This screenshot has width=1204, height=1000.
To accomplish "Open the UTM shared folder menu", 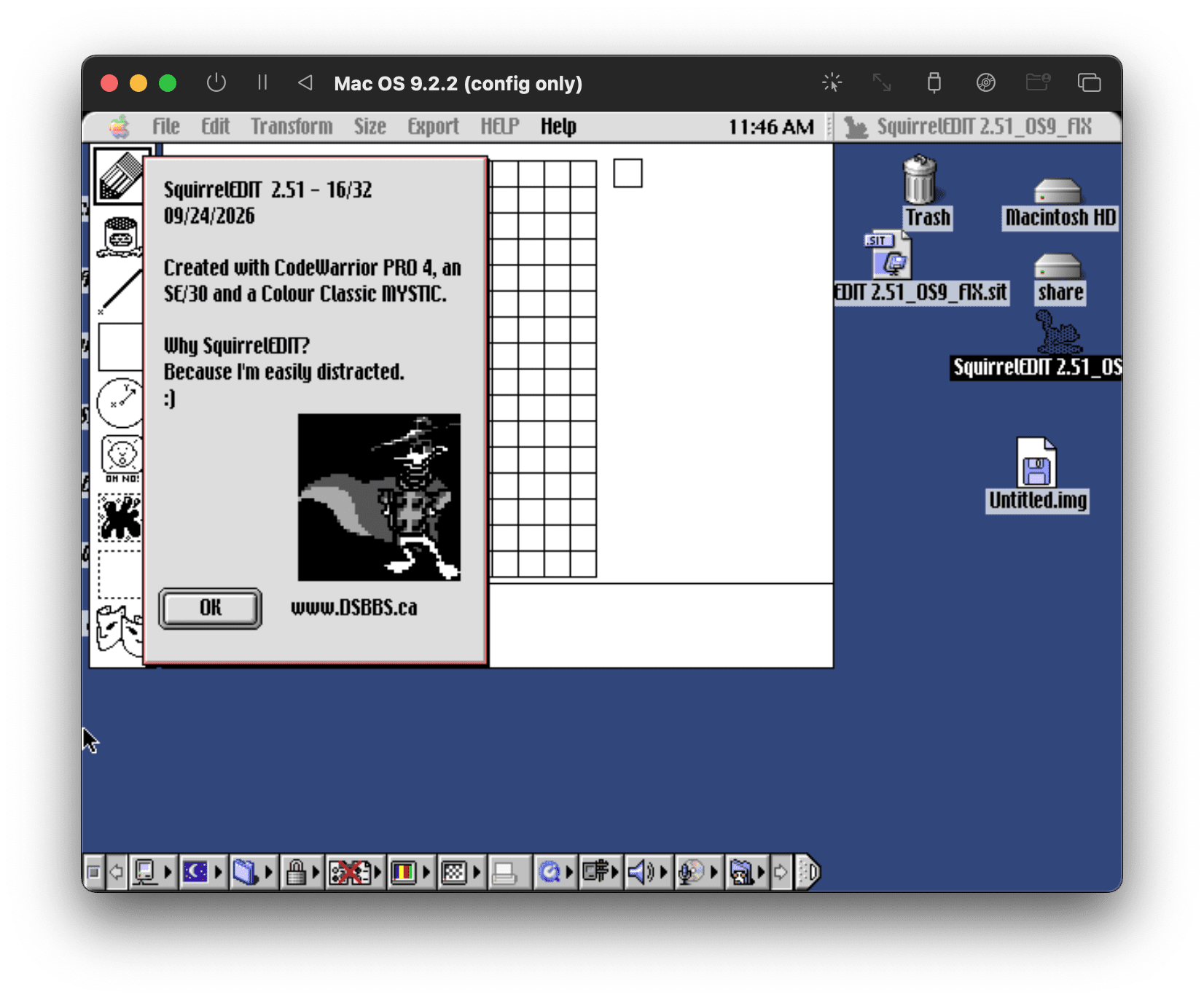I will (1038, 82).
